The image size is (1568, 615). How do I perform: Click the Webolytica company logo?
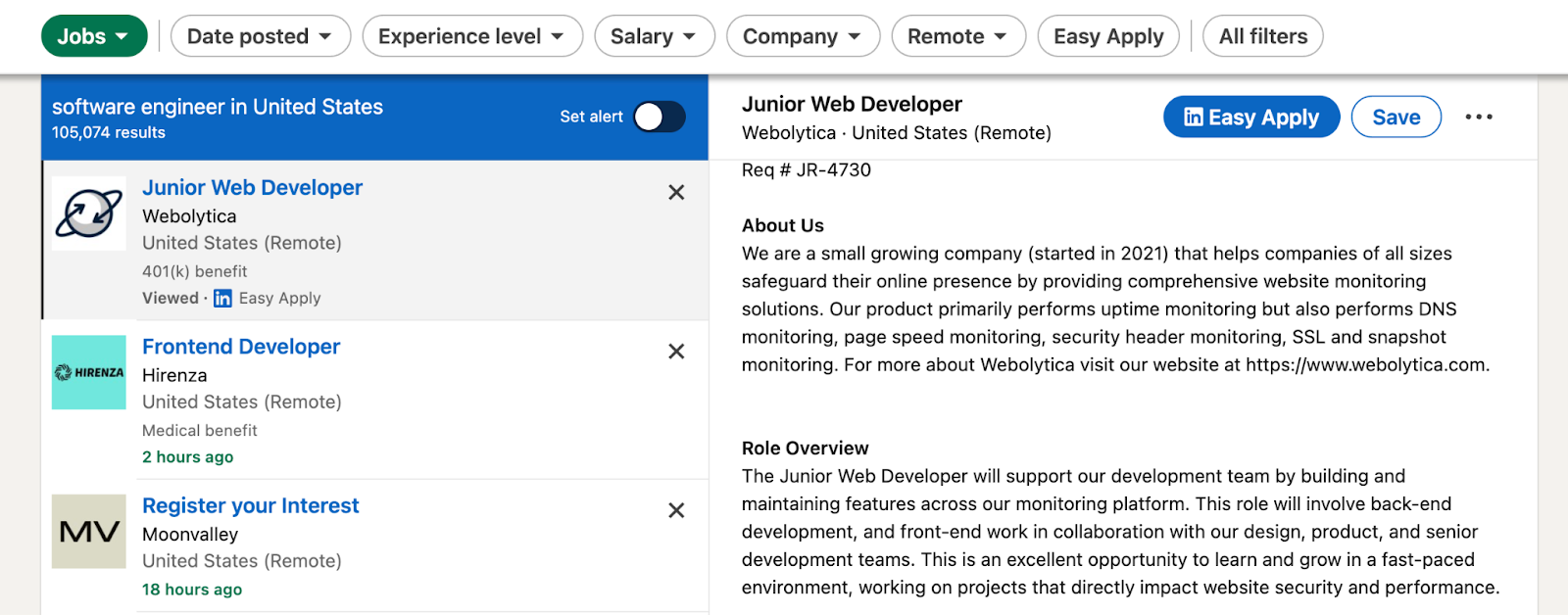pos(89,213)
